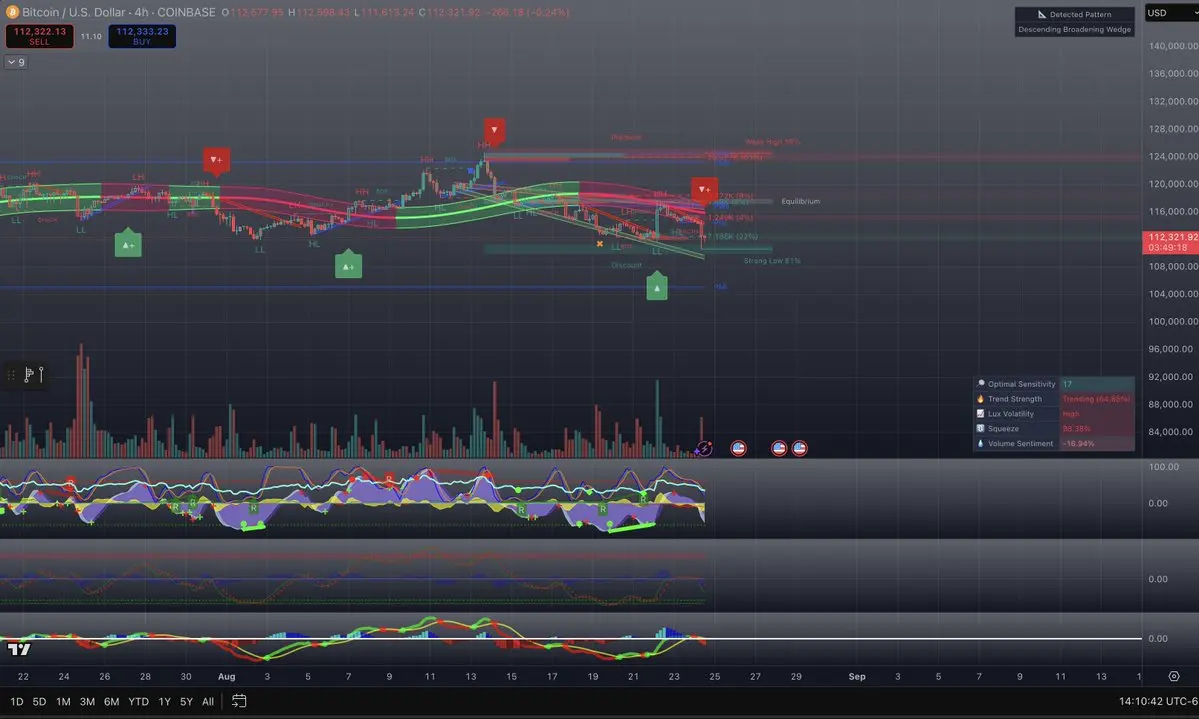Screen dimensions: 1199x719
Task: Switch to the 1M time range
Action: pyautogui.click(x=63, y=701)
